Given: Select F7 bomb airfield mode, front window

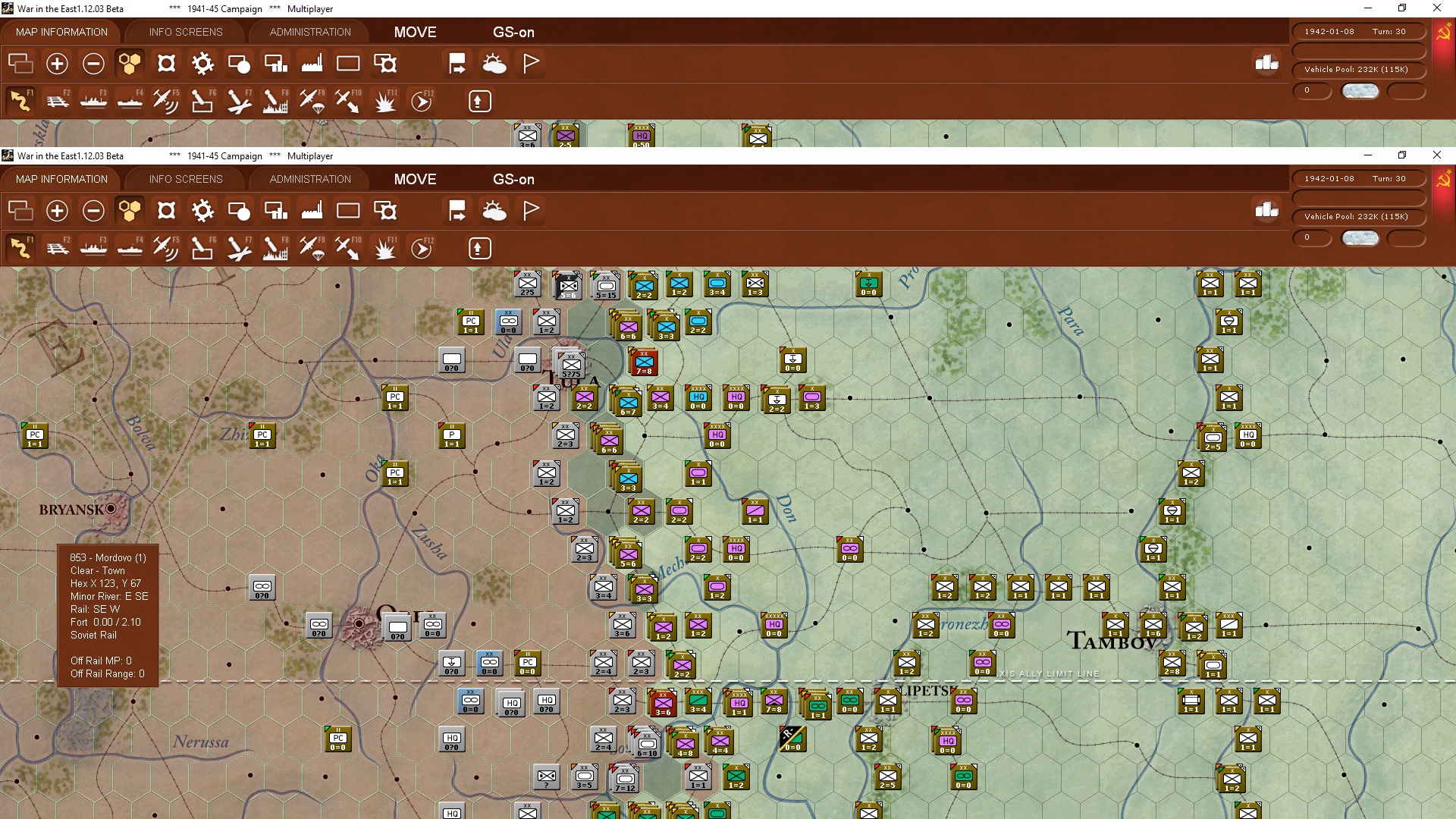Looking at the screenshot, I should [x=239, y=249].
